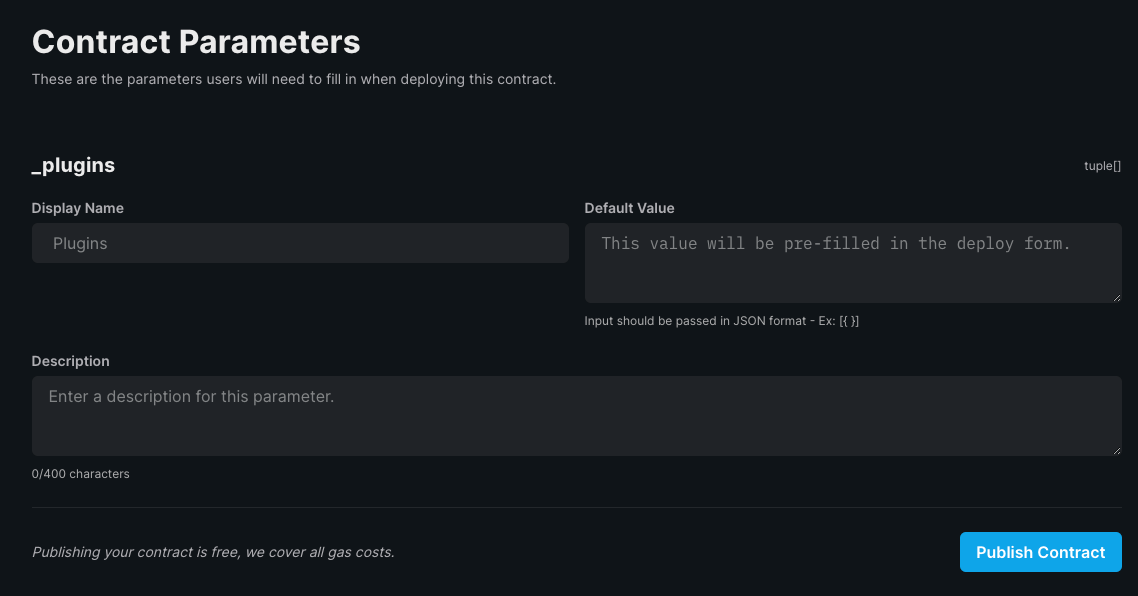The width and height of the screenshot is (1138, 596).
Task: Click the free publishing gas costs note
Action: [213, 552]
